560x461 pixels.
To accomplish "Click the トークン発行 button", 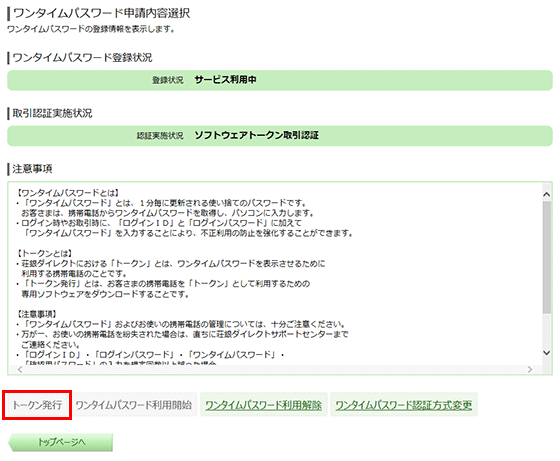I will [37, 405].
